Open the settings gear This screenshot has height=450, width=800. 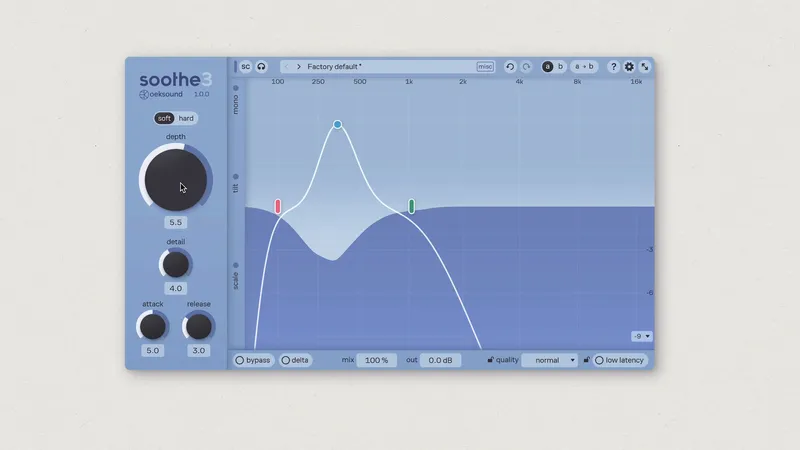click(x=629, y=67)
